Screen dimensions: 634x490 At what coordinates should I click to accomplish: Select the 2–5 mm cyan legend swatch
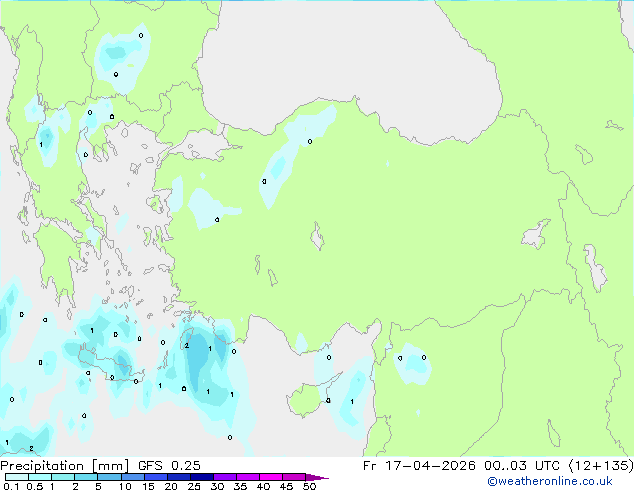click(86, 477)
